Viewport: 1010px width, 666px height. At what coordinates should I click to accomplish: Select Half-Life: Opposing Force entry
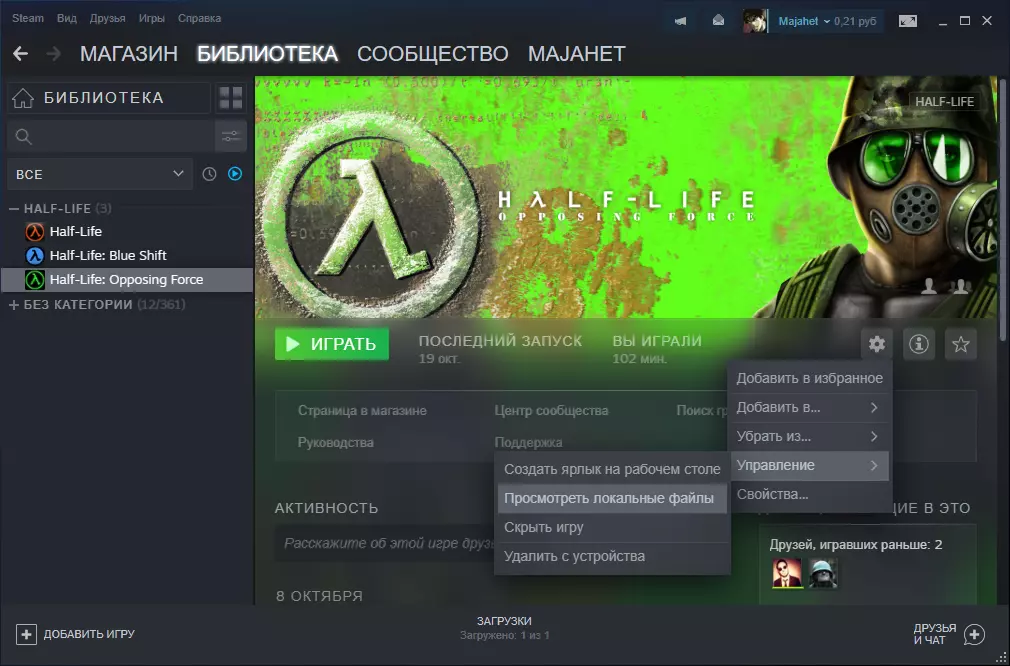point(127,280)
